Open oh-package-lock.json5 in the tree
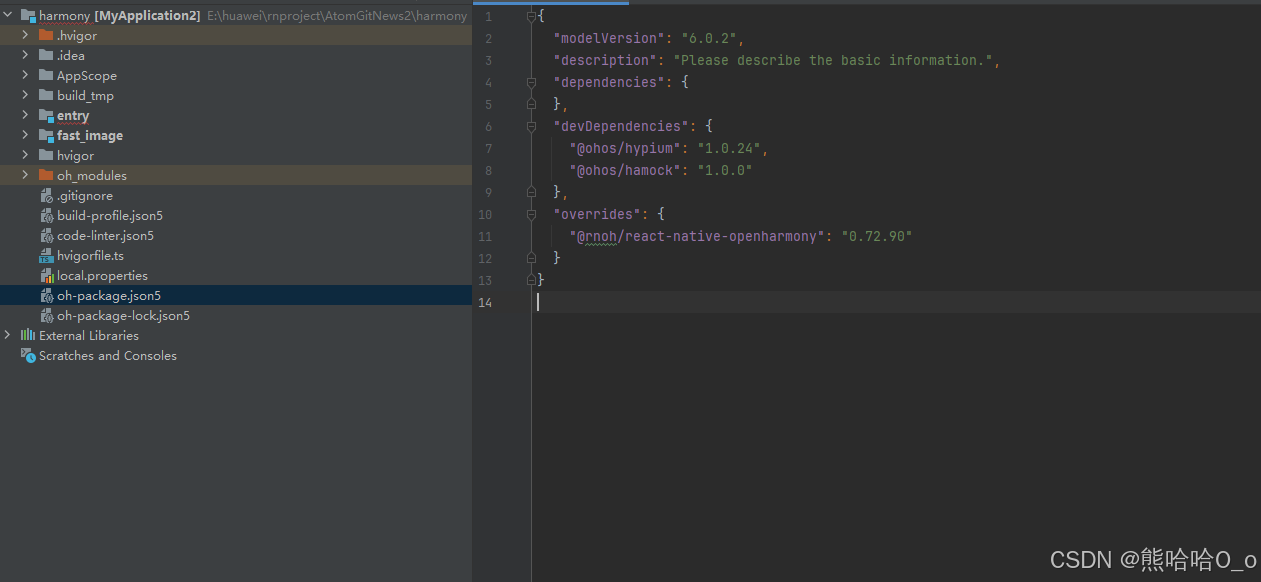The width and height of the screenshot is (1261, 582). (x=123, y=315)
